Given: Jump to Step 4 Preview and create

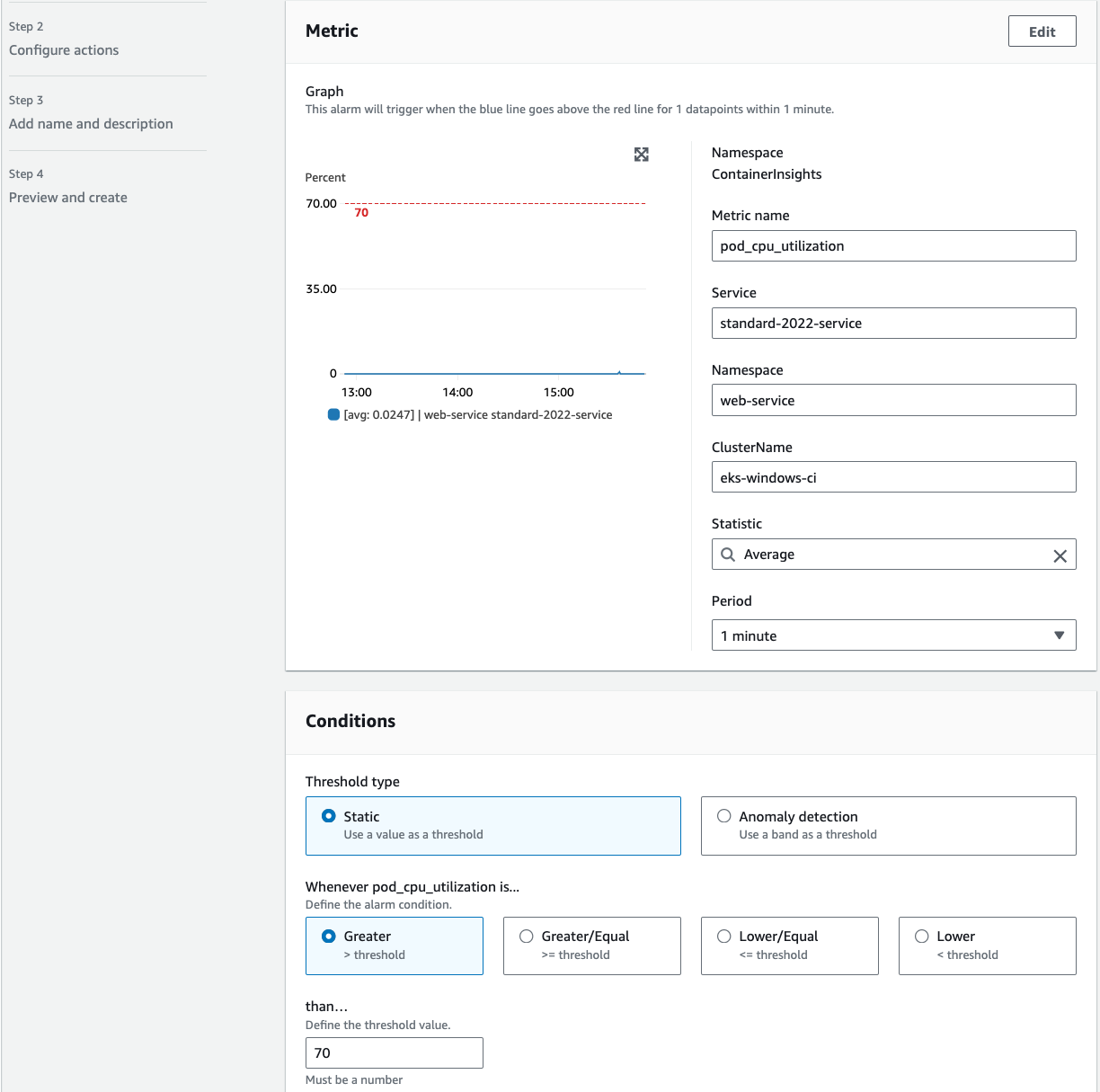Looking at the screenshot, I should tap(68, 198).
